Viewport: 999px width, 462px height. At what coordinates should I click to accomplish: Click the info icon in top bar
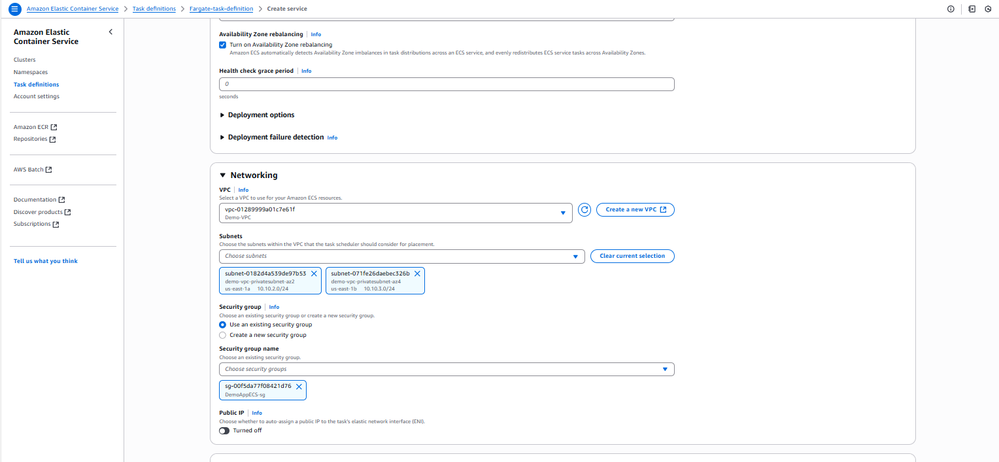point(950,9)
